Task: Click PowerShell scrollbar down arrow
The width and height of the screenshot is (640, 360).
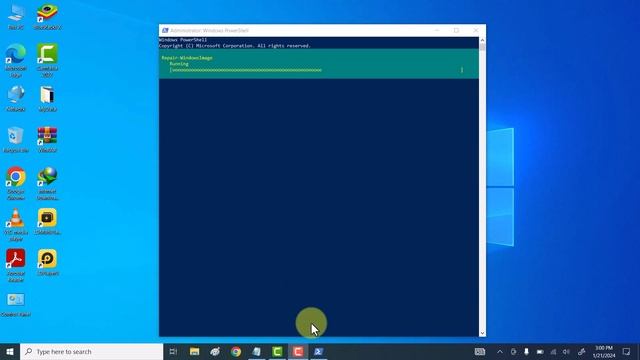Action: [482, 333]
